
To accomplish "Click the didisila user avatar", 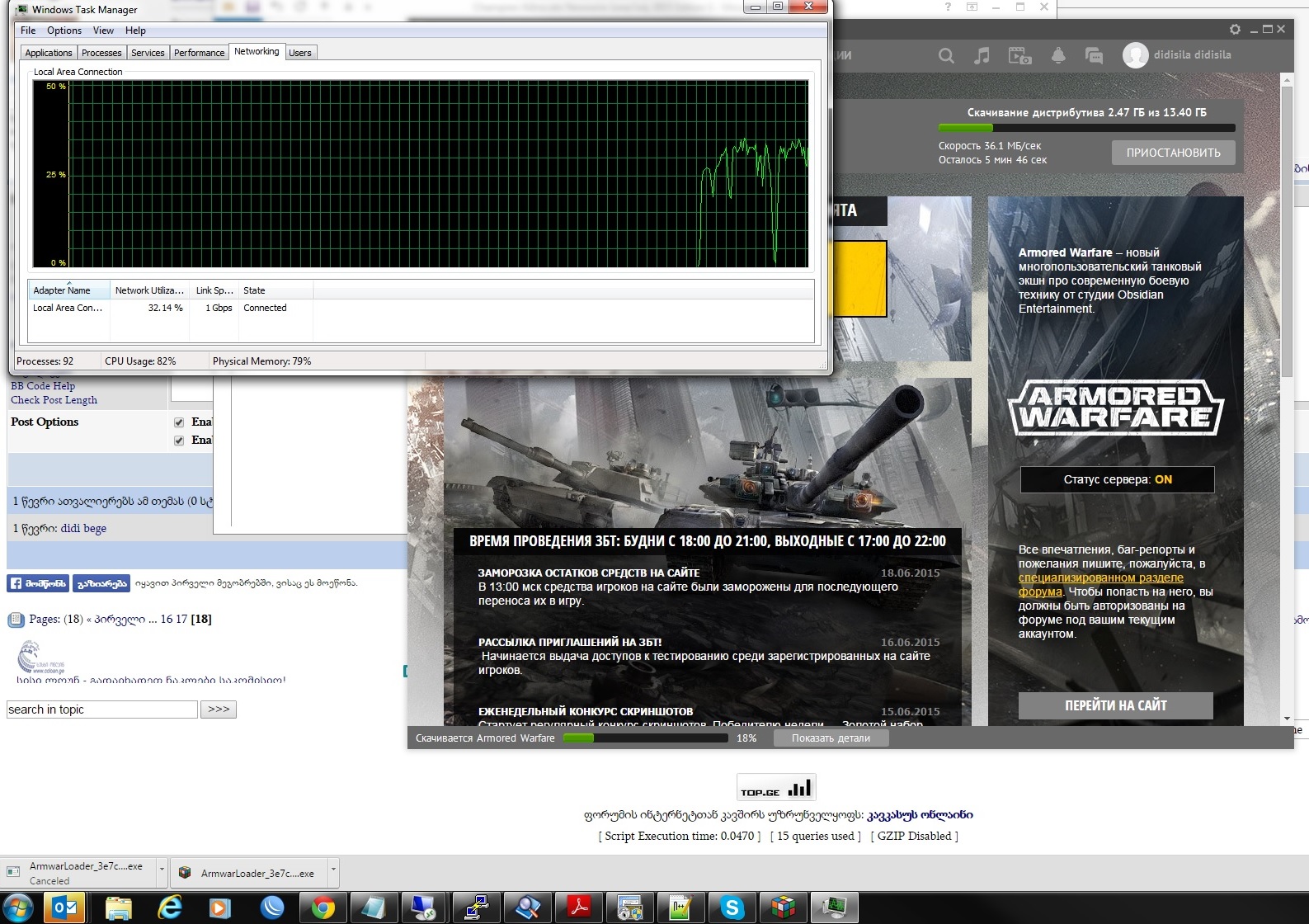I will click(1136, 55).
